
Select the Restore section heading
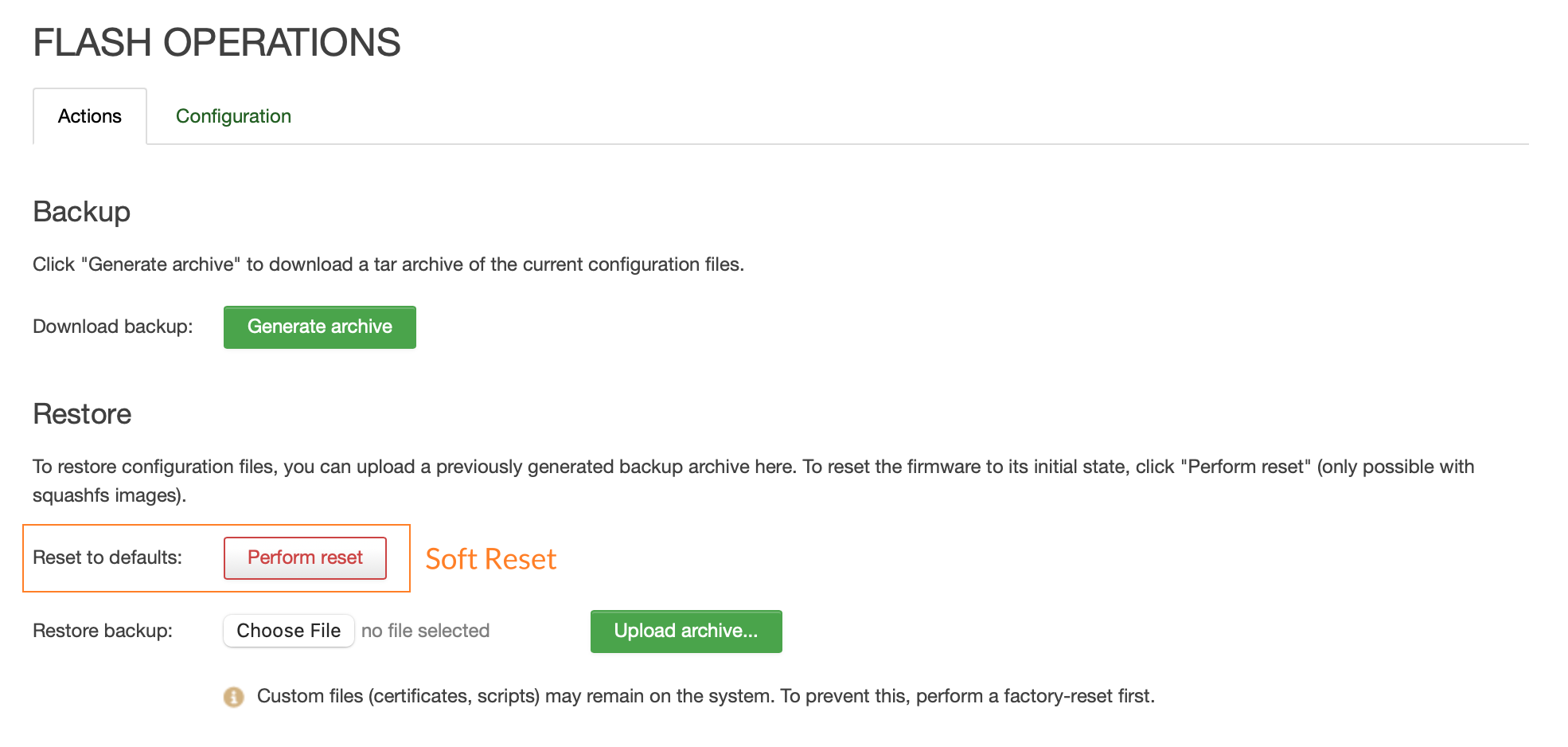pyautogui.click(x=82, y=414)
